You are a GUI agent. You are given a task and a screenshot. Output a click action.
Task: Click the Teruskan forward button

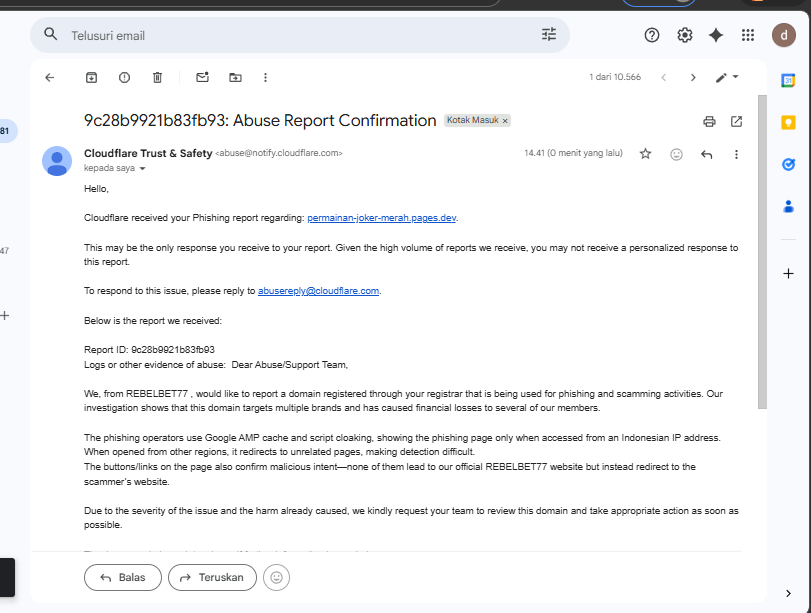pyautogui.click(x=212, y=577)
